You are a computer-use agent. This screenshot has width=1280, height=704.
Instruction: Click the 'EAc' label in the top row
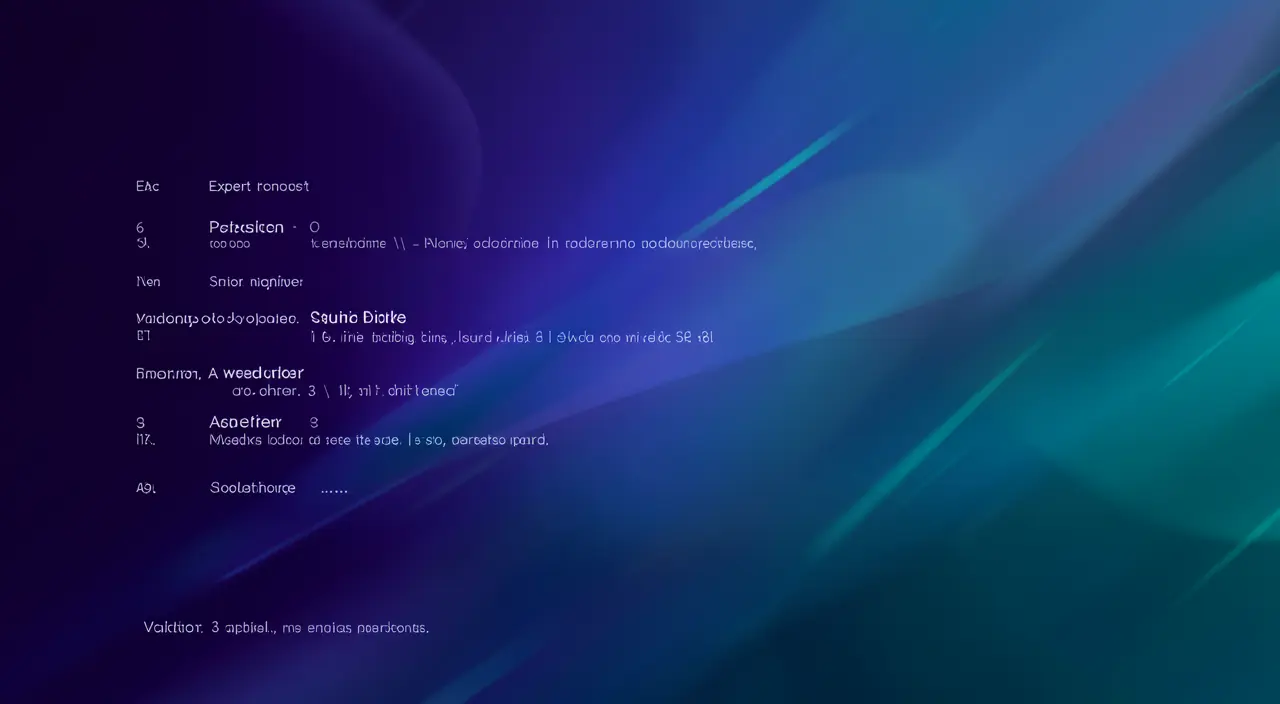147,186
